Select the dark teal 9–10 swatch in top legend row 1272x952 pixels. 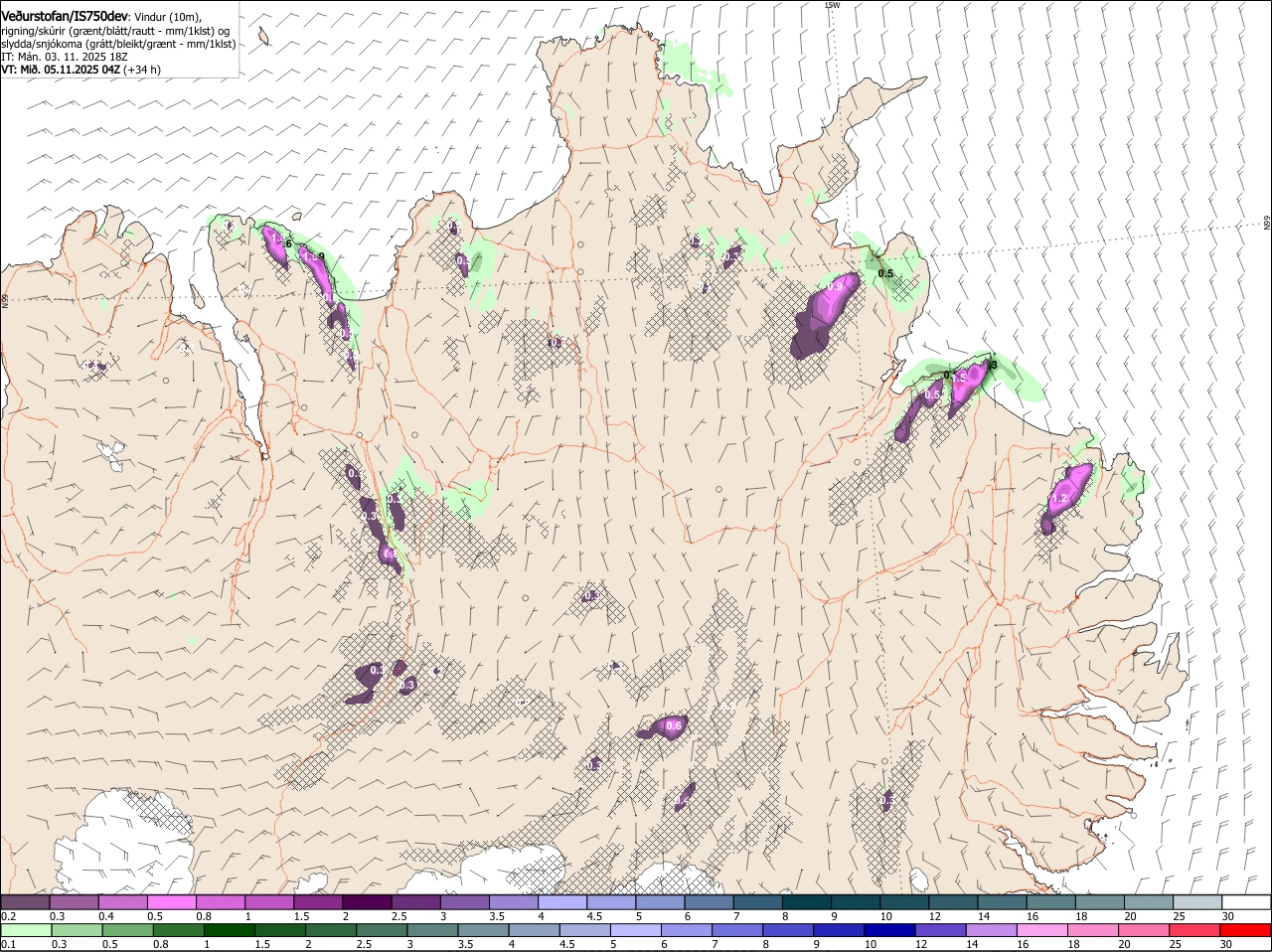point(856,901)
